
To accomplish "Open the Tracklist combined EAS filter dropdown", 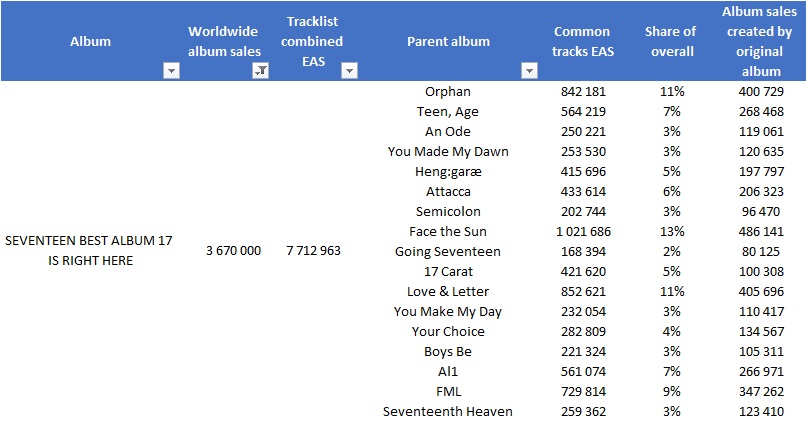I will point(349,71).
